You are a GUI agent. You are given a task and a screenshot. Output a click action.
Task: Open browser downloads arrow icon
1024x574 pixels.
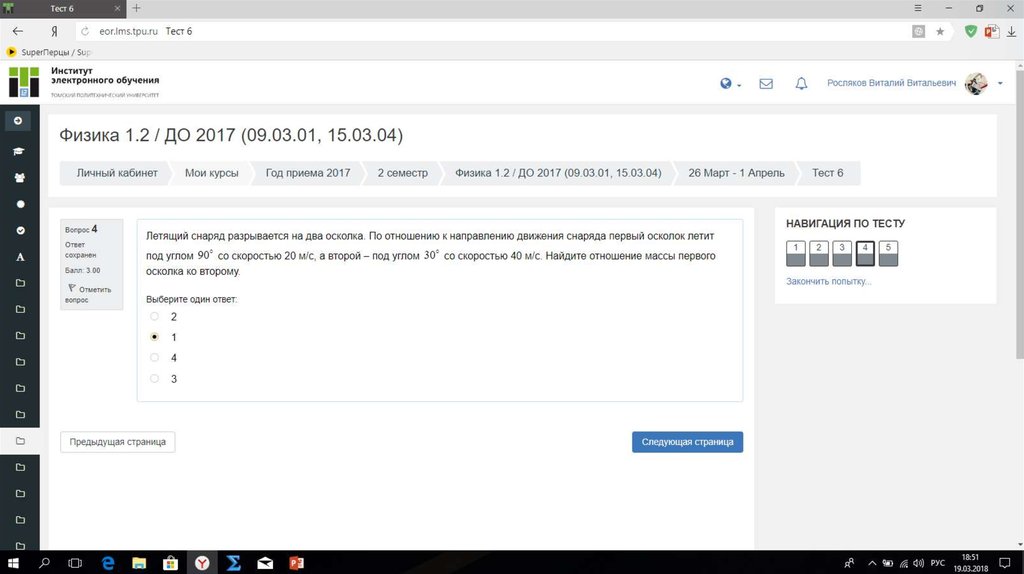[x=1011, y=31]
